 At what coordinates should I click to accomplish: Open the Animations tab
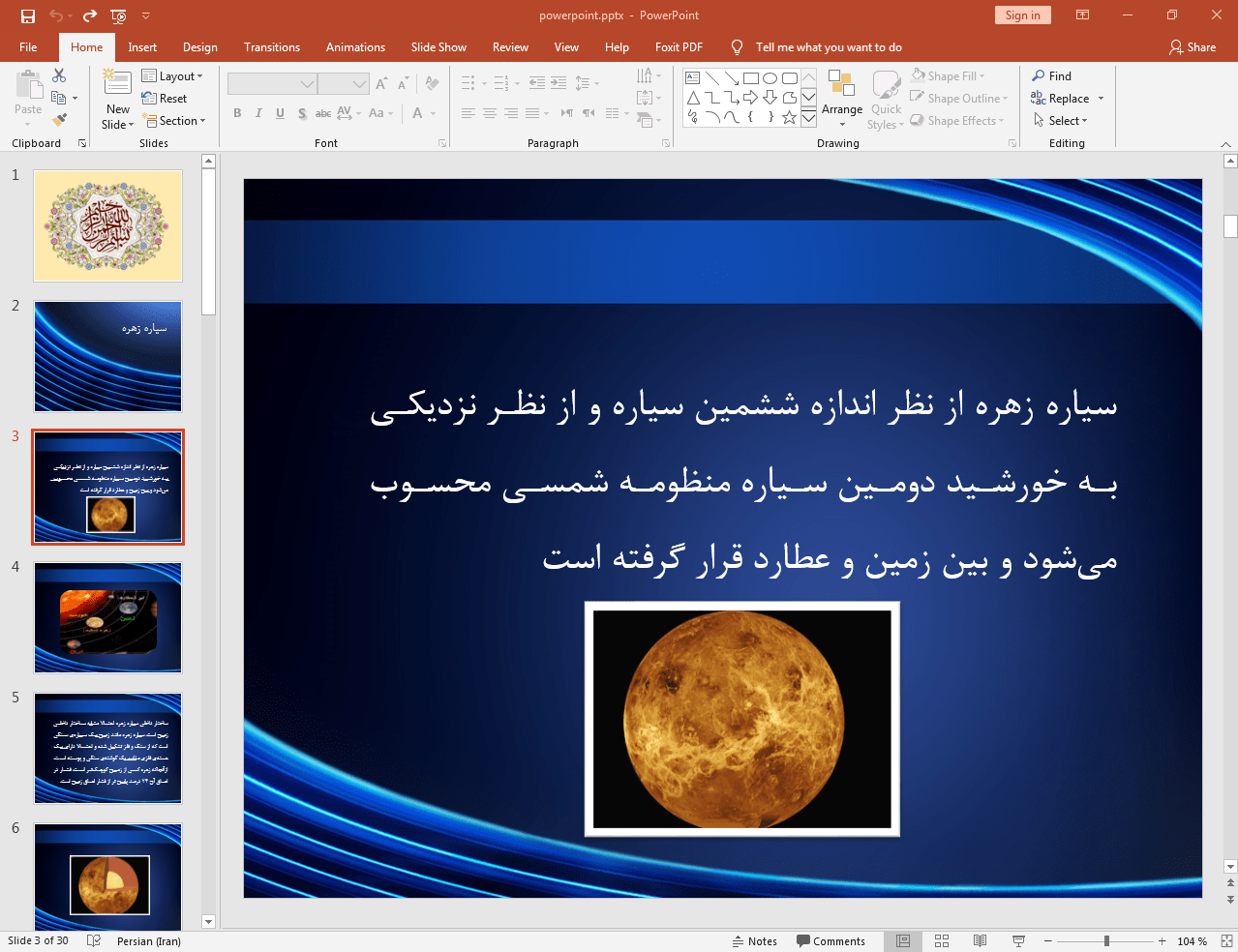(355, 46)
